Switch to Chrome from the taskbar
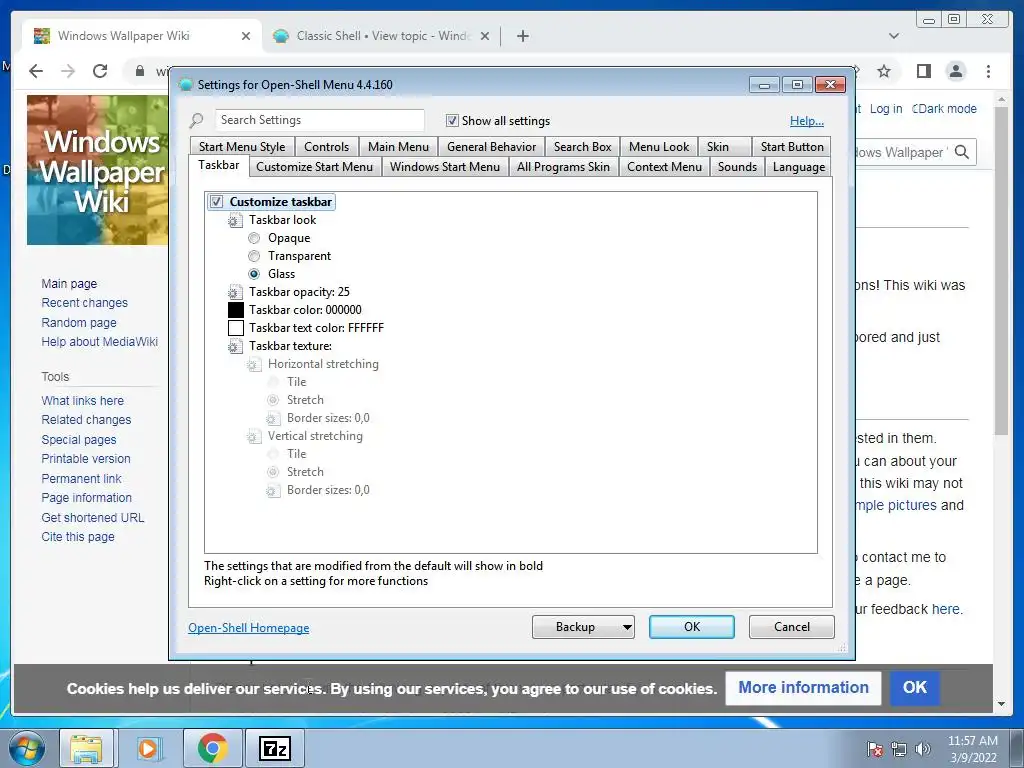The width and height of the screenshot is (1024, 768). pos(212,748)
